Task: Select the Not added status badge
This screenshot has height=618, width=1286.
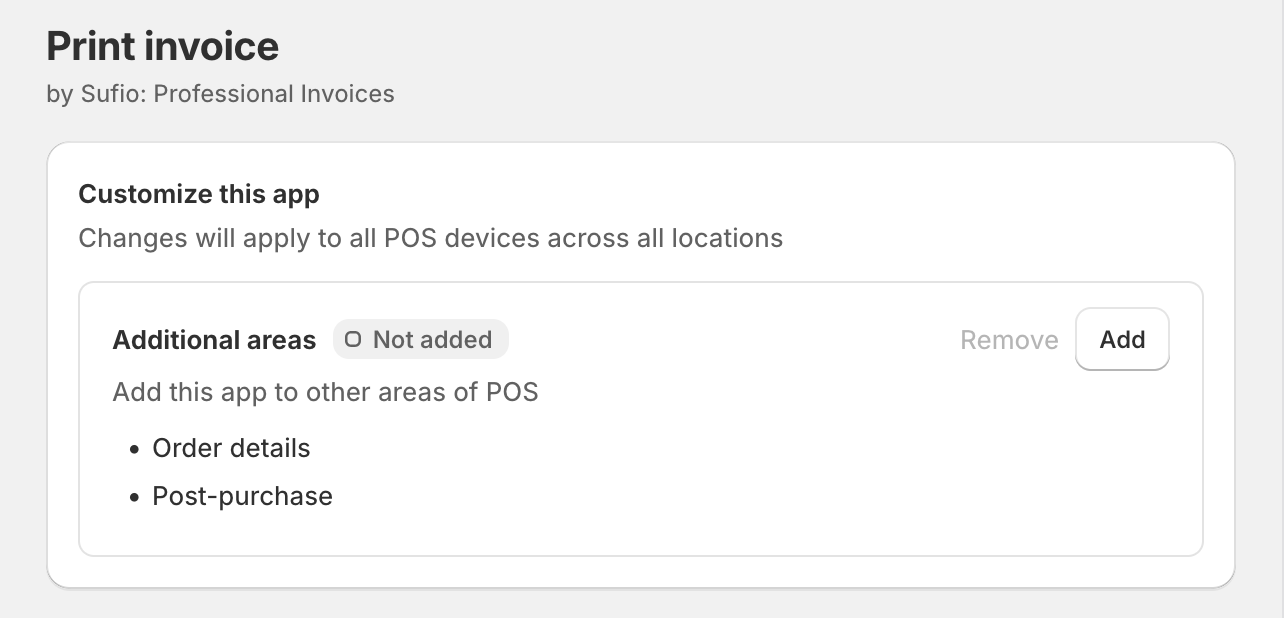Action: (x=420, y=340)
